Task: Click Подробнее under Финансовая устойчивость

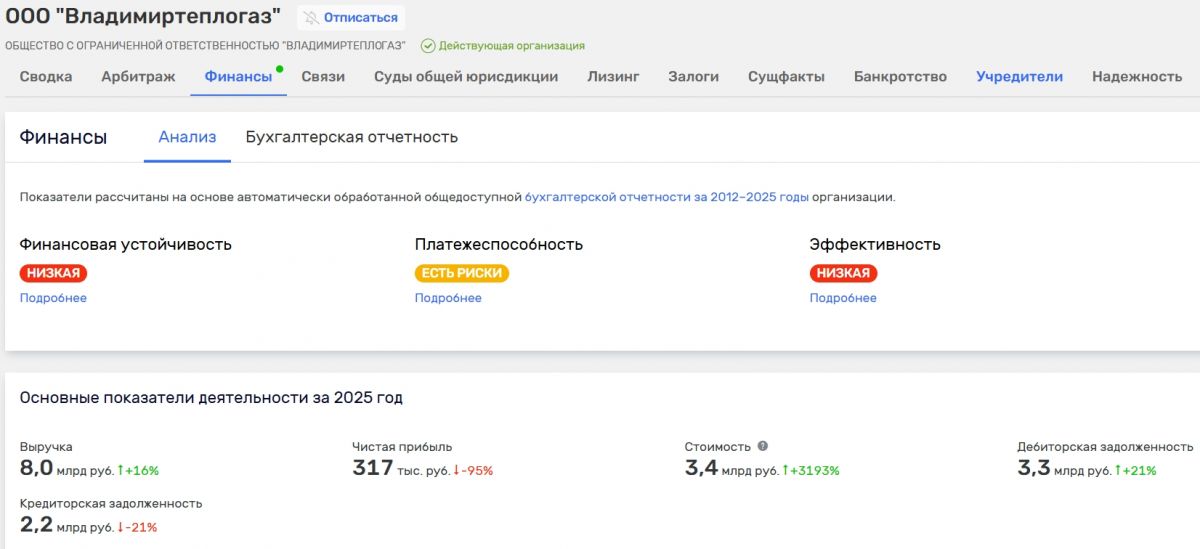Action: pyautogui.click(x=53, y=298)
